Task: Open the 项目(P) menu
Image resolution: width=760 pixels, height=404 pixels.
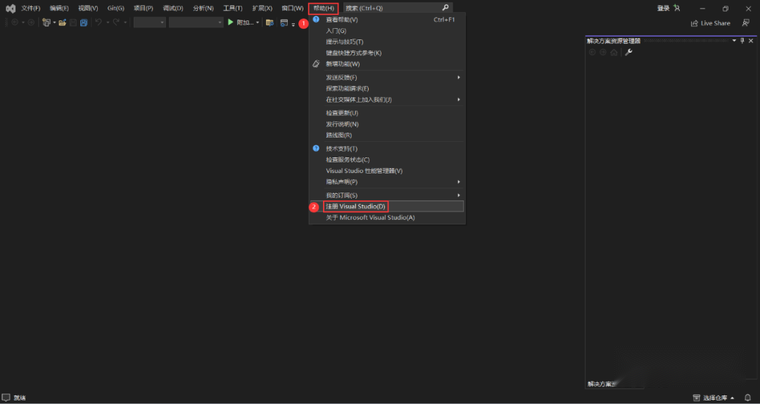Action: (x=143, y=8)
